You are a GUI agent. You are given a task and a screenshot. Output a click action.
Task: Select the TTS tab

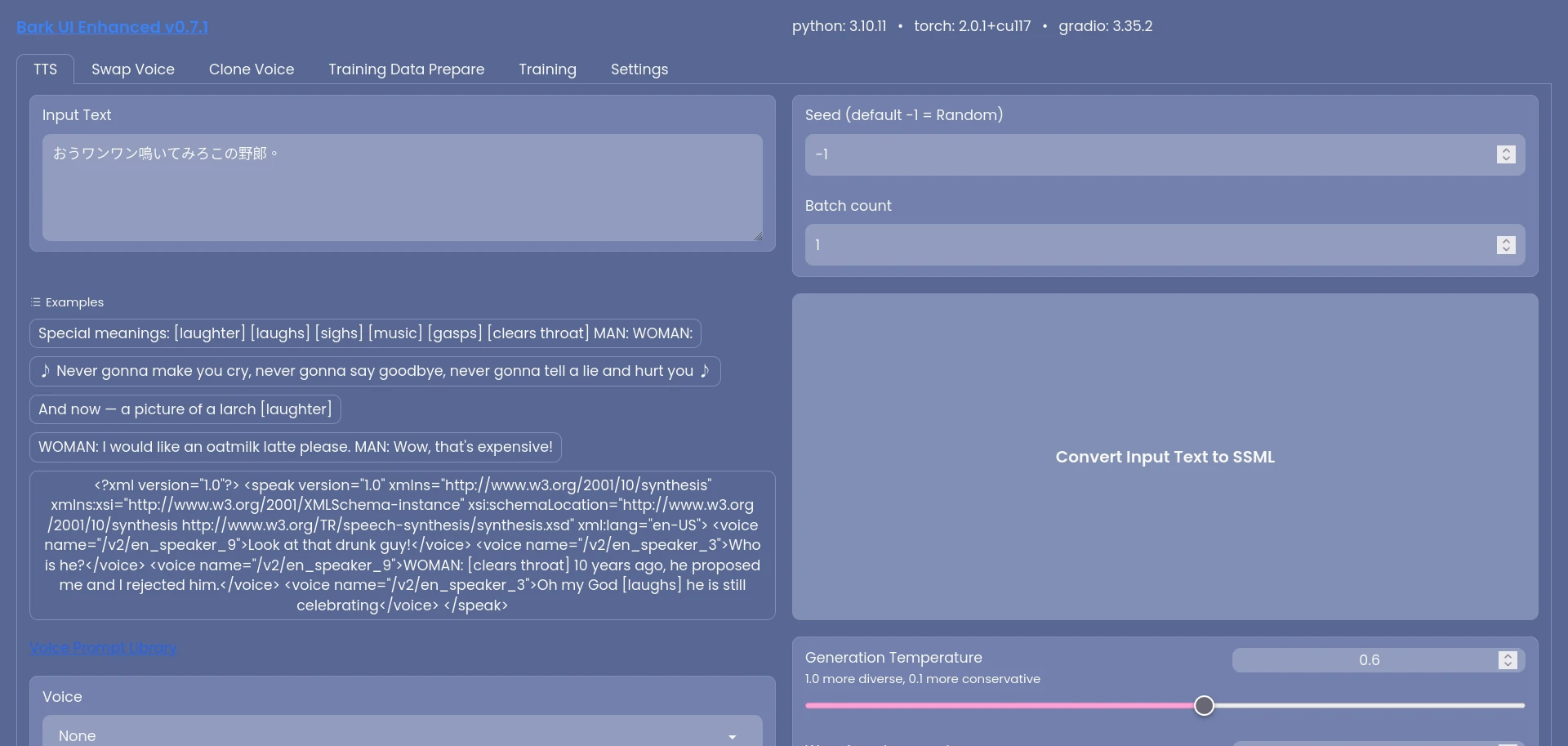pyautogui.click(x=46, y=69)
